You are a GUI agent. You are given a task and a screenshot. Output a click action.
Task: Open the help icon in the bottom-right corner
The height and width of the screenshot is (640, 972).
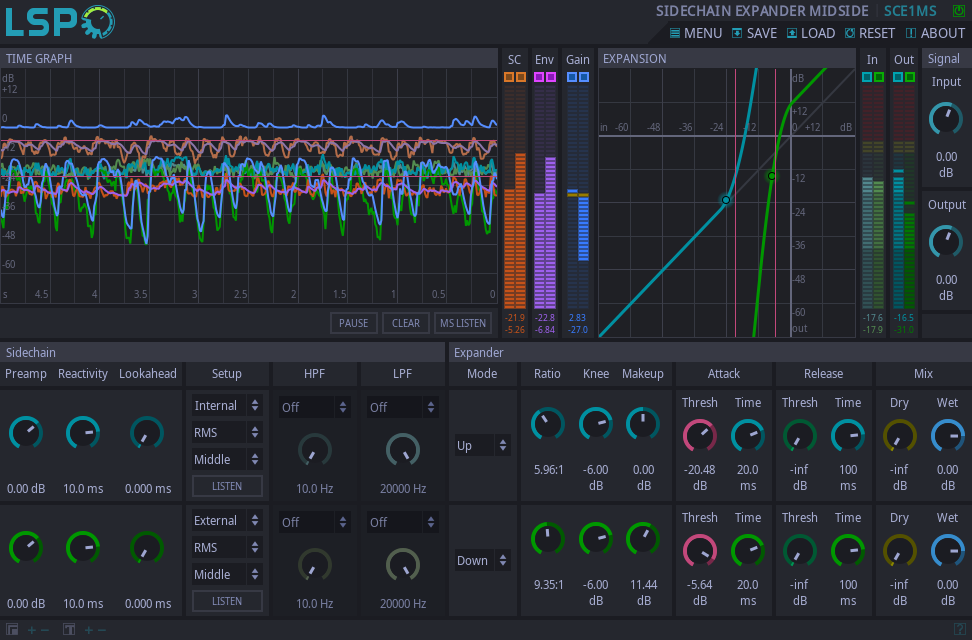coord(960,629)
